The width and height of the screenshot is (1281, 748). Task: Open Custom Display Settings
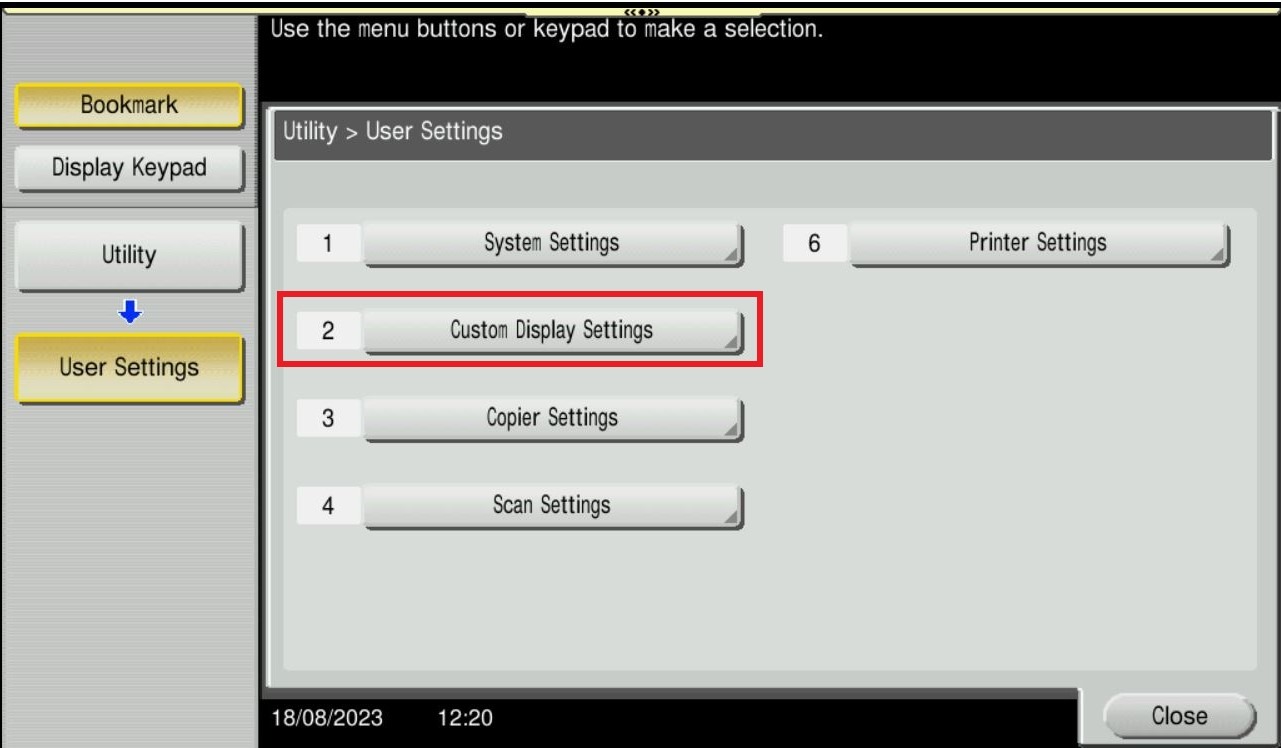coord(553,331)
